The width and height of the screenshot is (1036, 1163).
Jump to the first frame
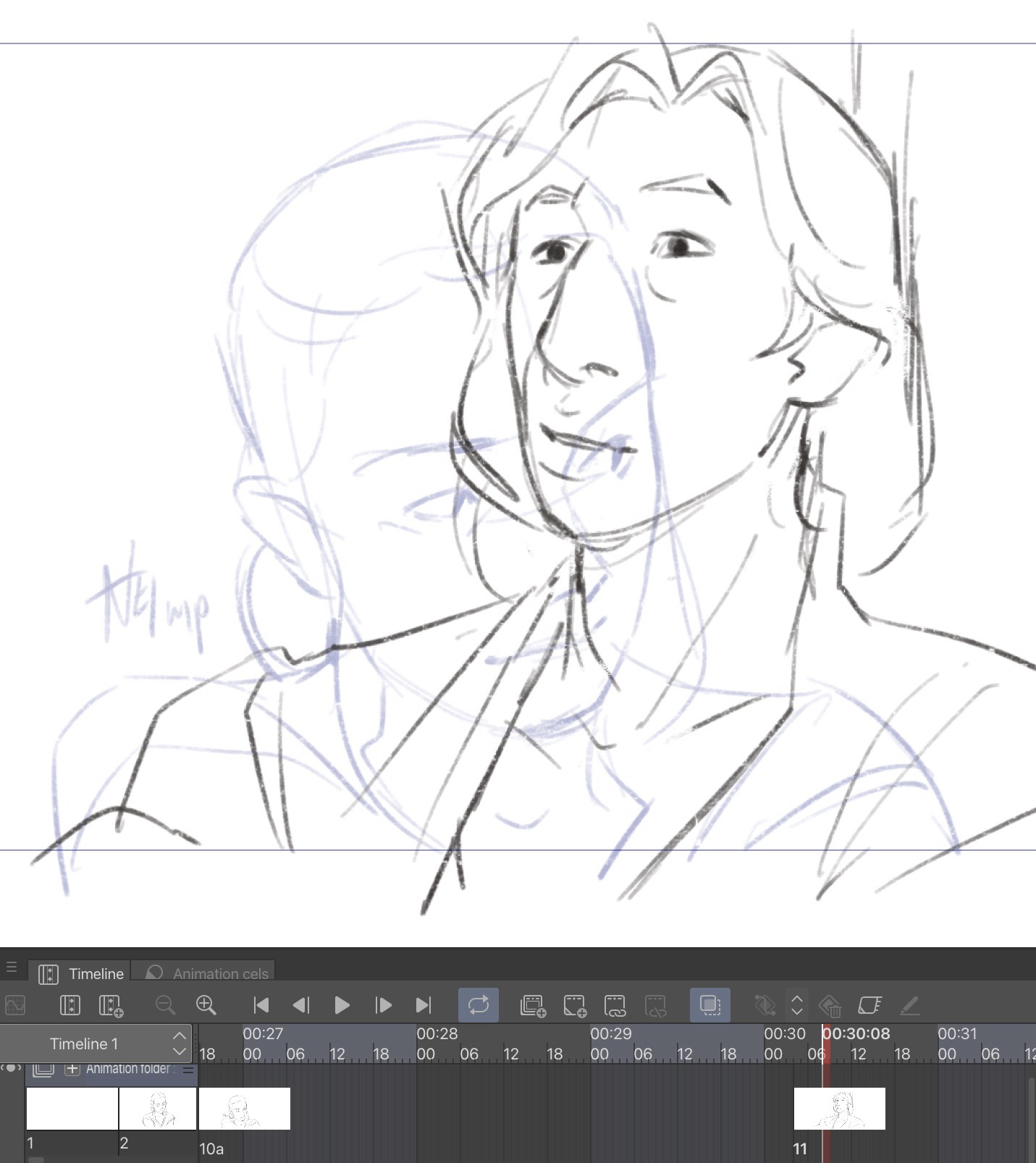click(x=261, y=1005)
